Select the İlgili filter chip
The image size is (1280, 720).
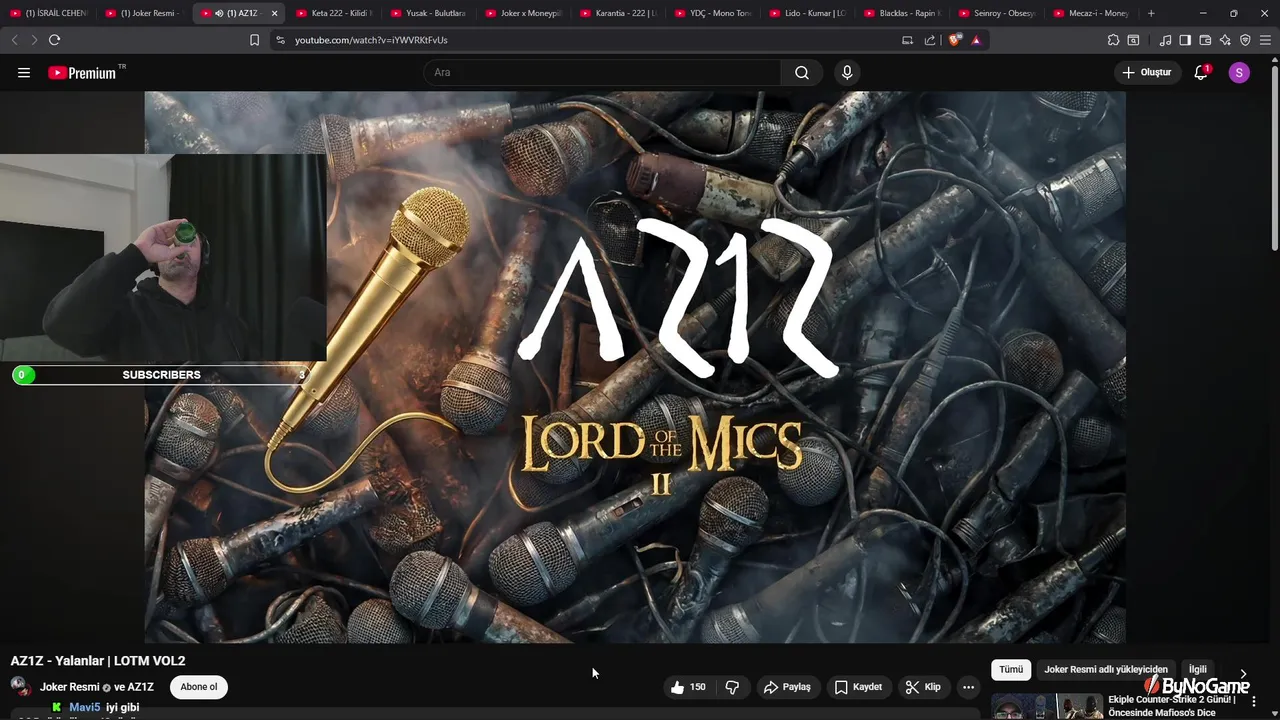click(1198, 670)
